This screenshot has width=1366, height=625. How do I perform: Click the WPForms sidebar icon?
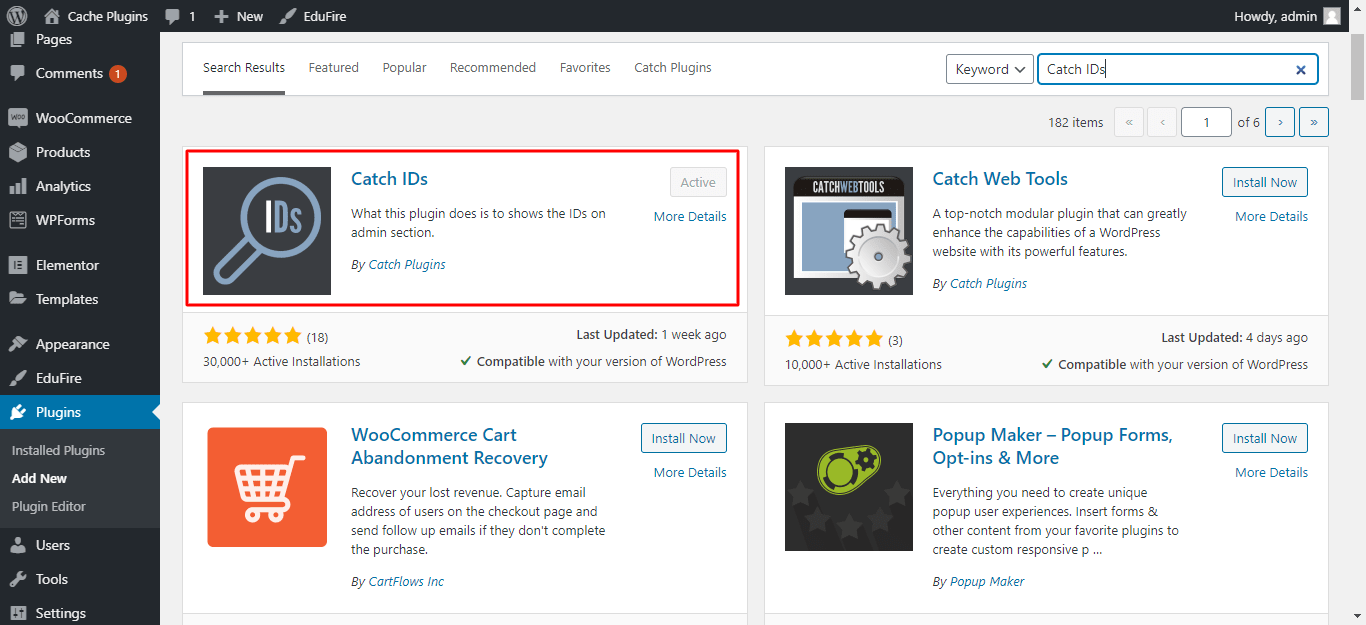pyautogui.click(x=17, y=220)
